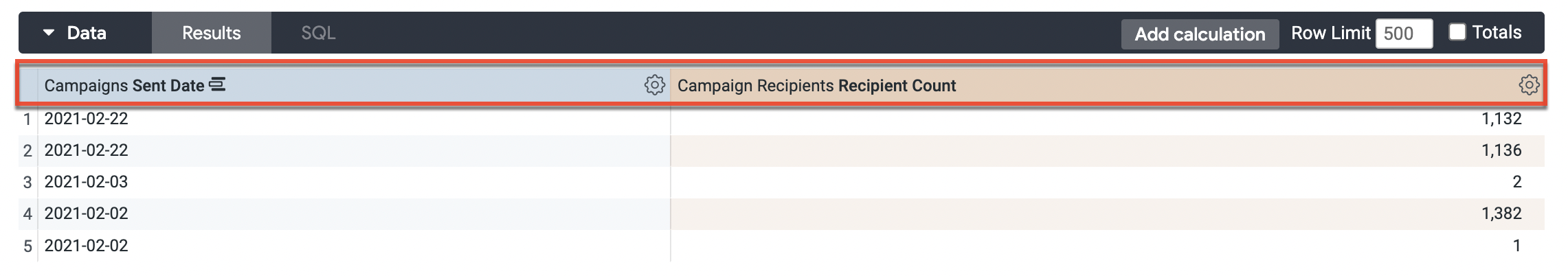Click row number 3
Viewport: 1568px width, 276px height.
pyautogui.click(x=27, y=183)
